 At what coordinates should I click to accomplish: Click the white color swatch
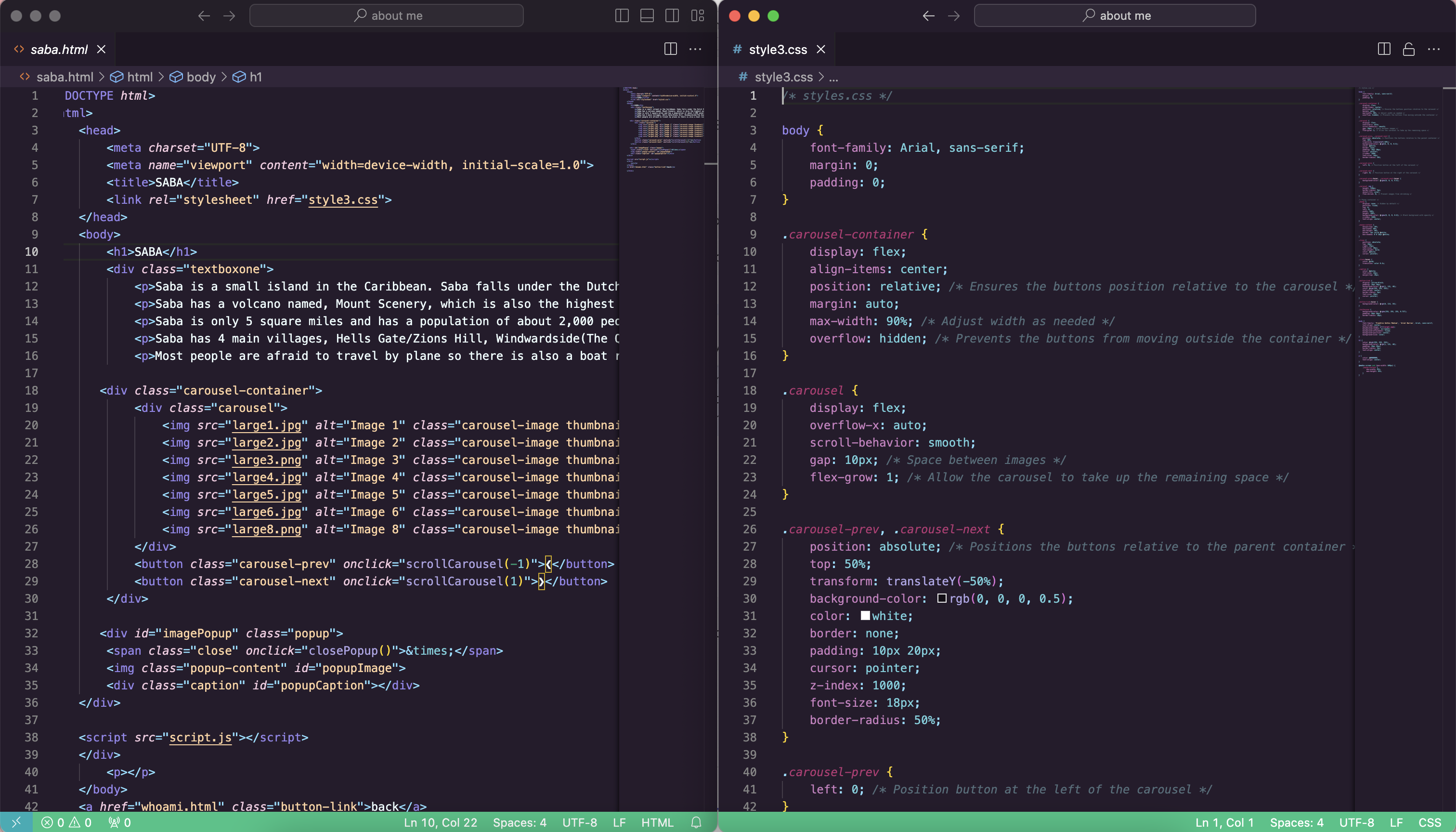pos(865,615)
